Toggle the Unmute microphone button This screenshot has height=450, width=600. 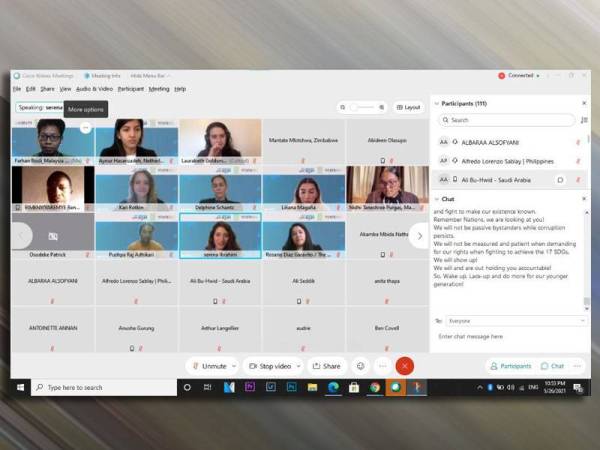point(211,366)
